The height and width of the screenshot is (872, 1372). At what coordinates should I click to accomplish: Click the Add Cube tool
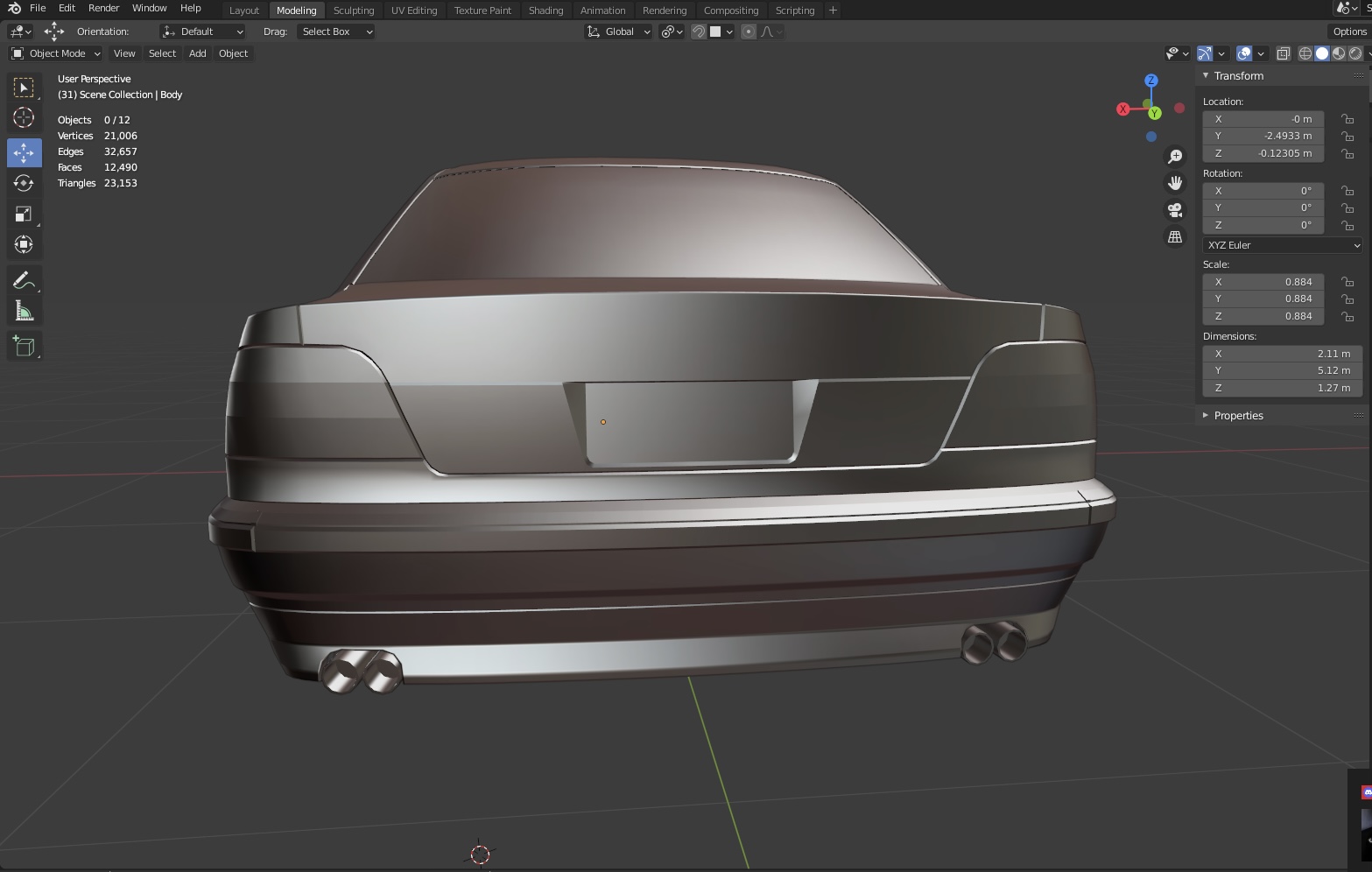click(x=24, y=347)
